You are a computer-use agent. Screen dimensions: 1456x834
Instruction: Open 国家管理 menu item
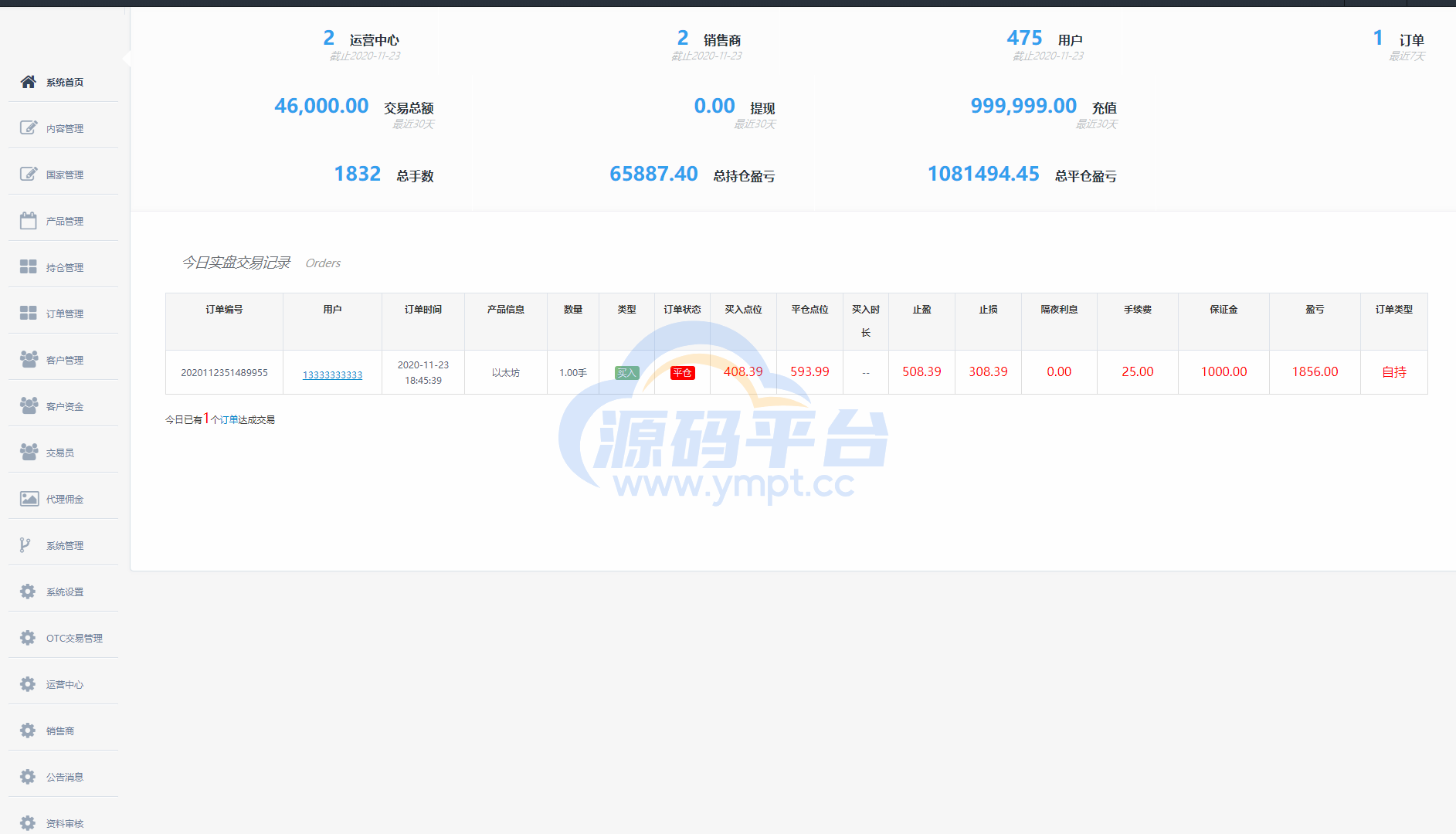pyautogui.click(x=63, y=175)
